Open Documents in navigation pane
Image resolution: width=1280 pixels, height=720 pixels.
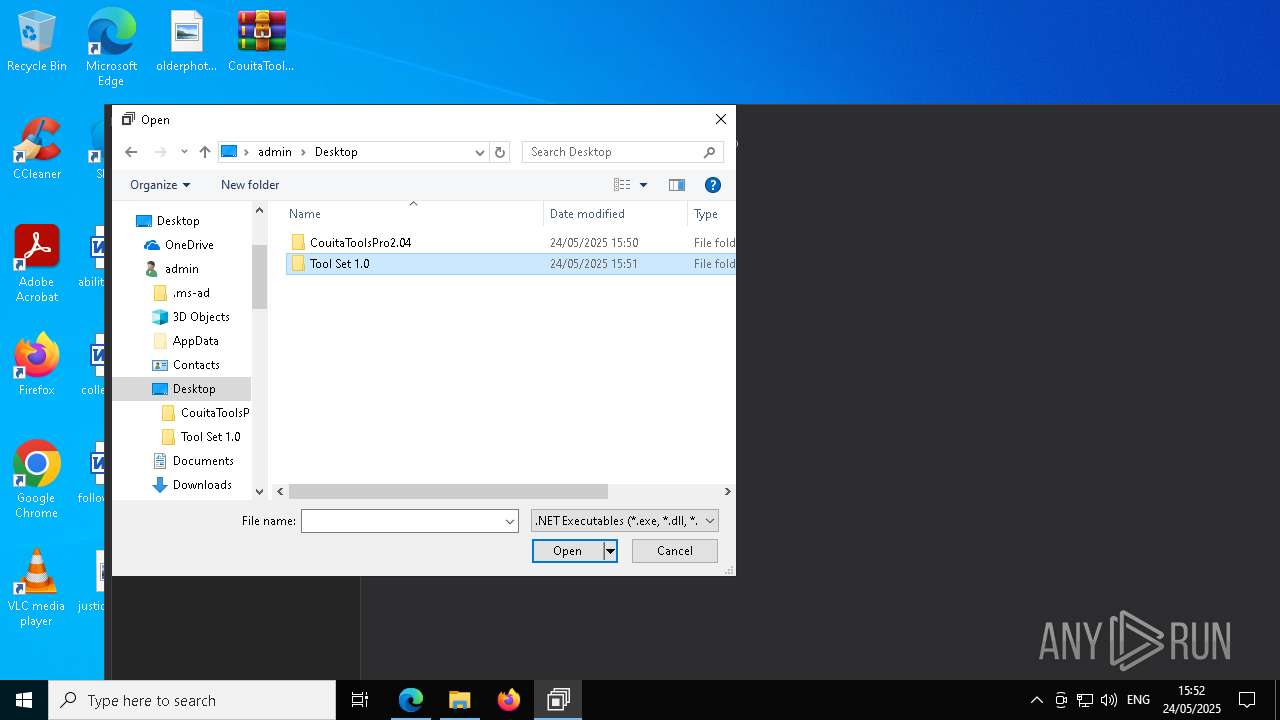tap(203, 461)
